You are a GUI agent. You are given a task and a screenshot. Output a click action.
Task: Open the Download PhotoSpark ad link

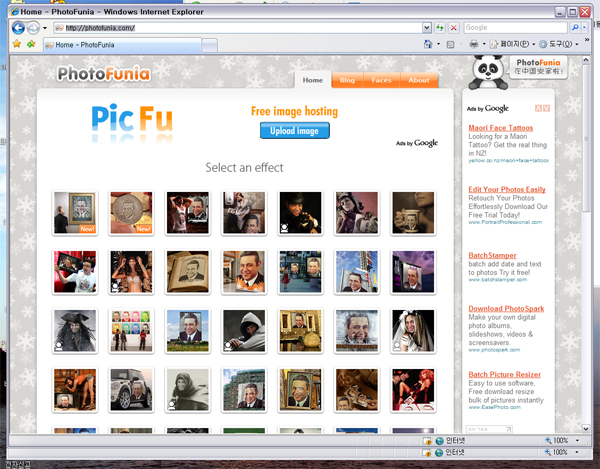(x=506, y=308)
